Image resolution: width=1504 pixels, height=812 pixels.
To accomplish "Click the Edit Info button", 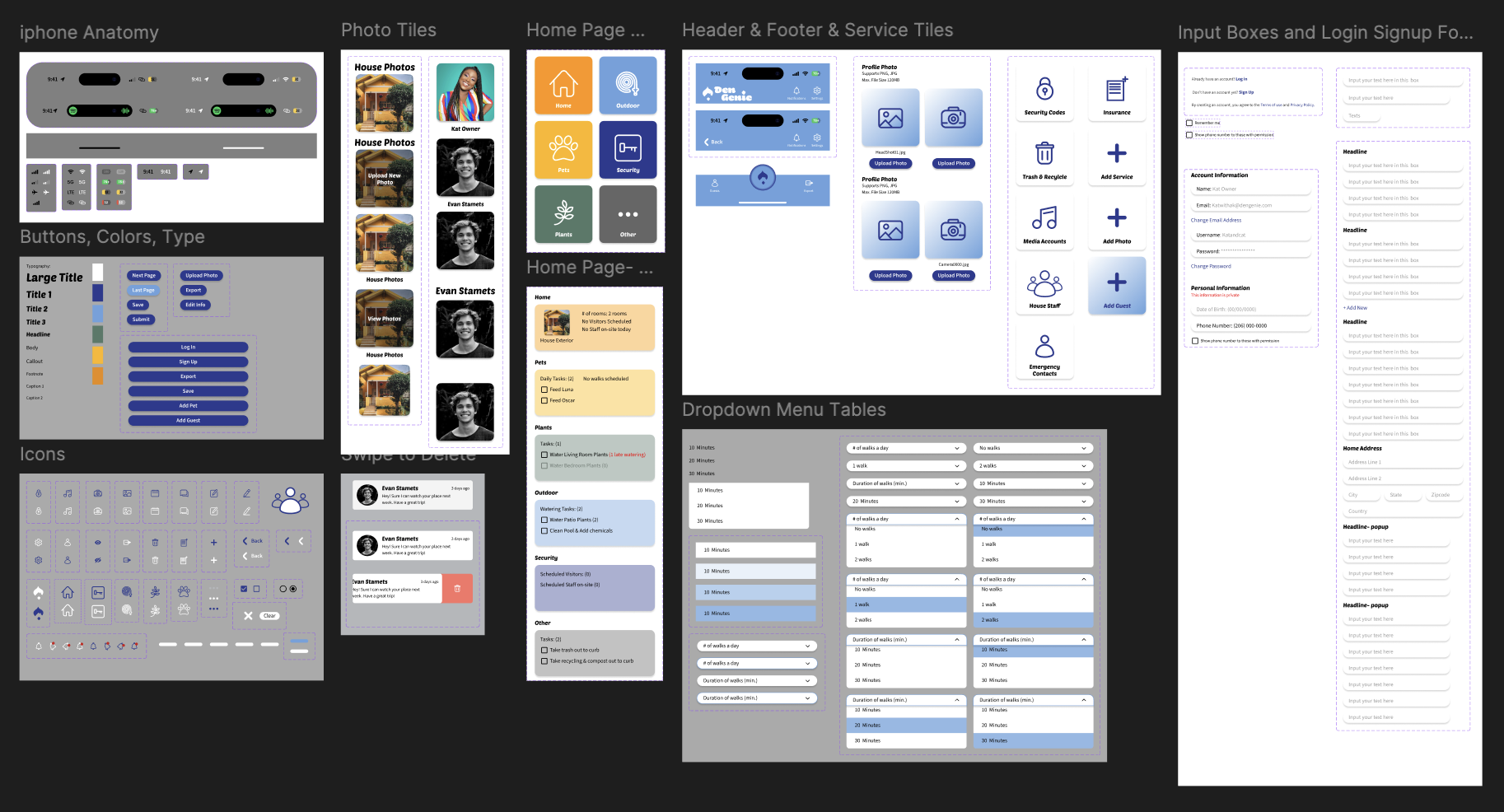I will pyautogui.click(x=195, y=305).
